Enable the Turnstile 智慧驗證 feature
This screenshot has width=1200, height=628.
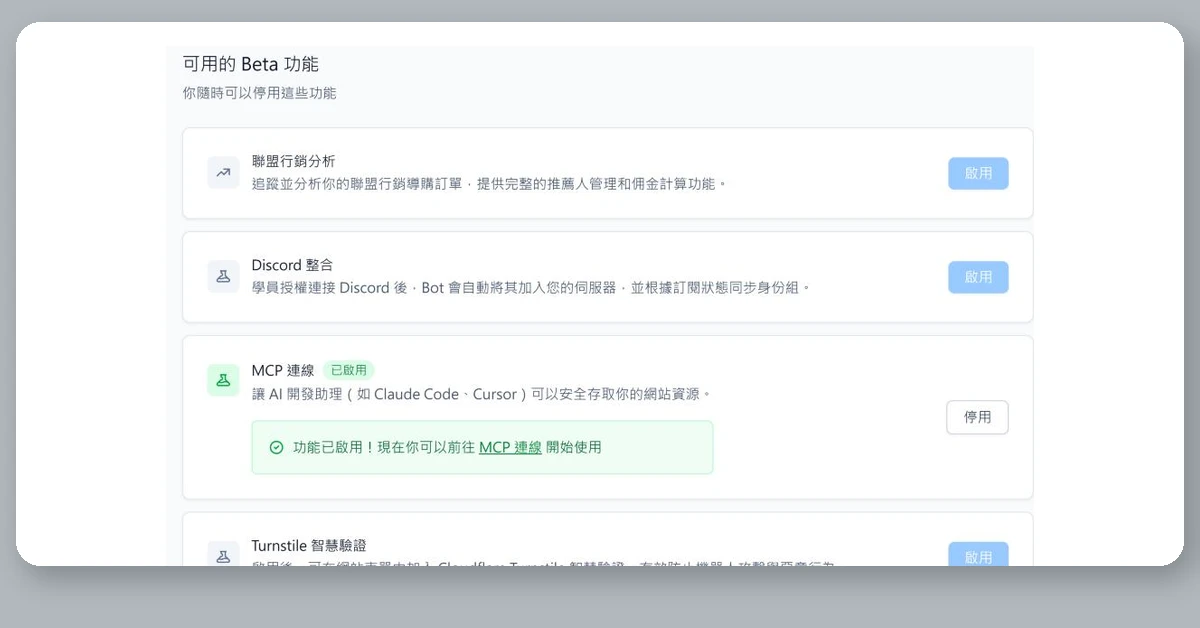click(978, 555)
